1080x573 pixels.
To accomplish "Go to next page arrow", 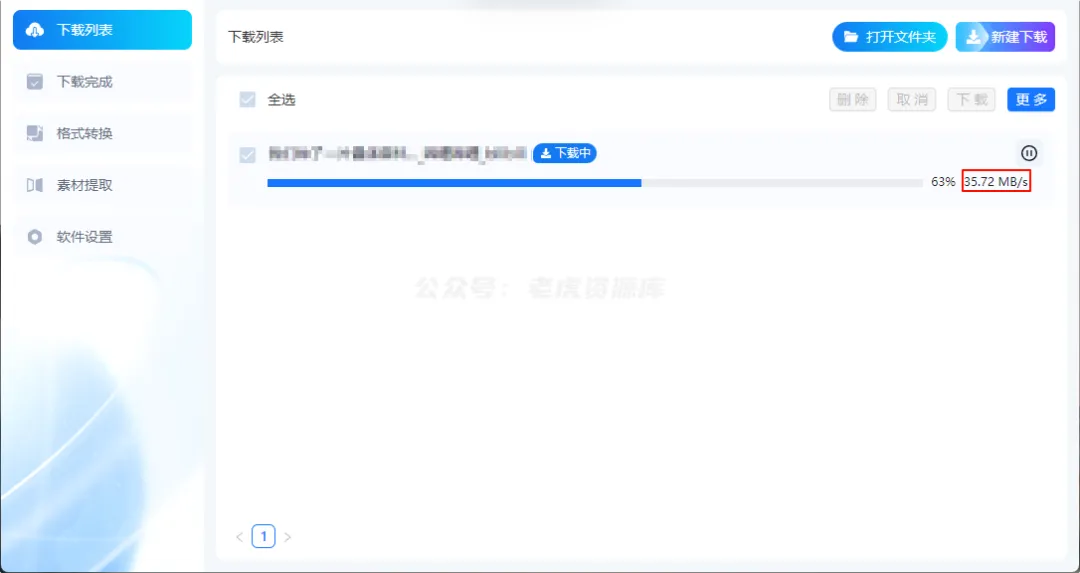I will point(287,536).
